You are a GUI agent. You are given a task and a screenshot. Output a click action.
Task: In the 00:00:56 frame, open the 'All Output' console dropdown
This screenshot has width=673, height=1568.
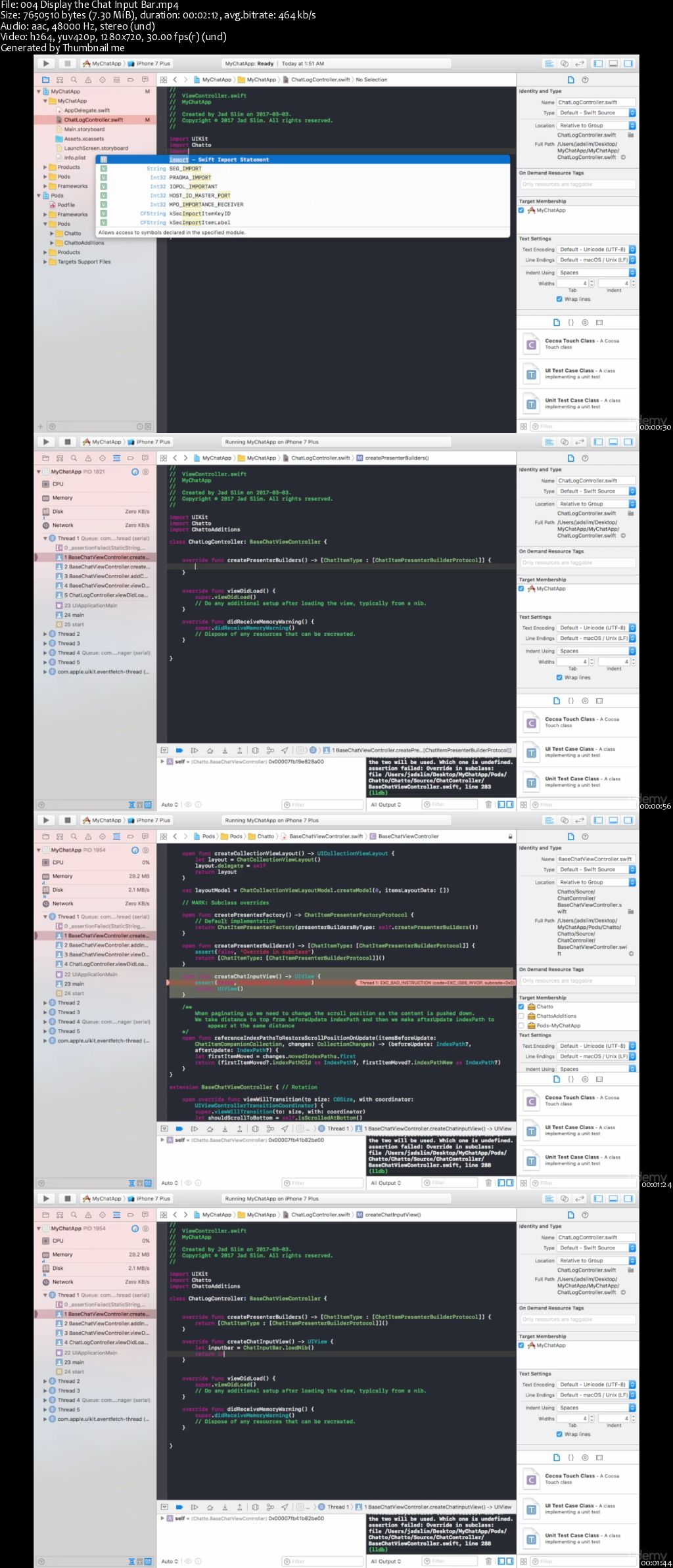(386, 805)
